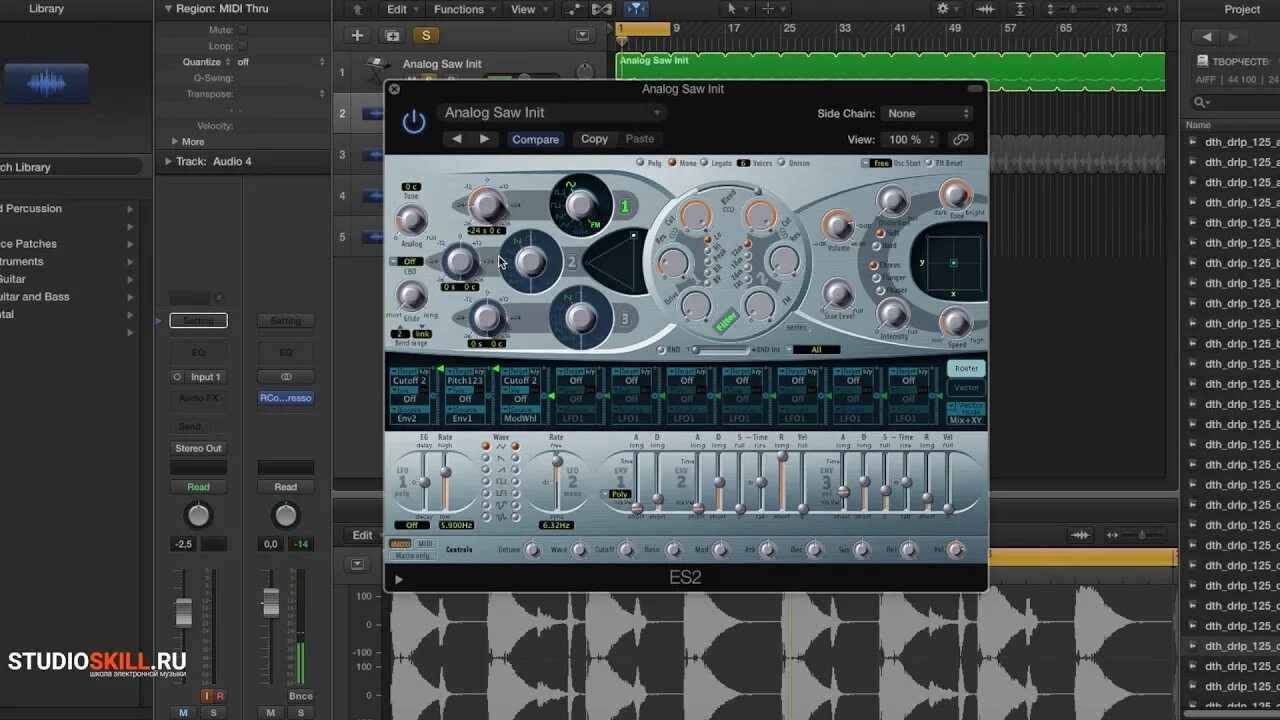Select the ES2 oscillator 2 button
The width and height of the screenshot is (1280, 720).
pos(572,263)
